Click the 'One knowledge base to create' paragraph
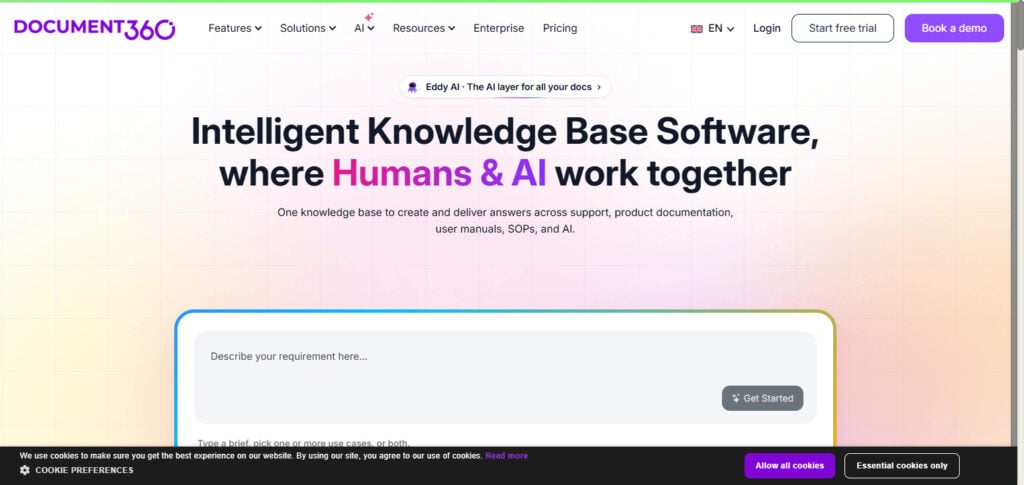The height and width of the screenshot is (485, 1024). (505, 221)
